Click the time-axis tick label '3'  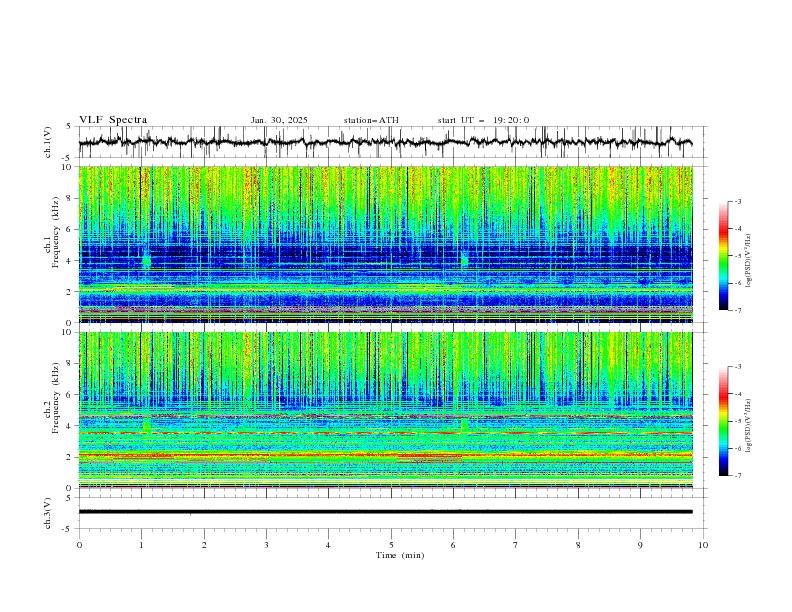266,545
